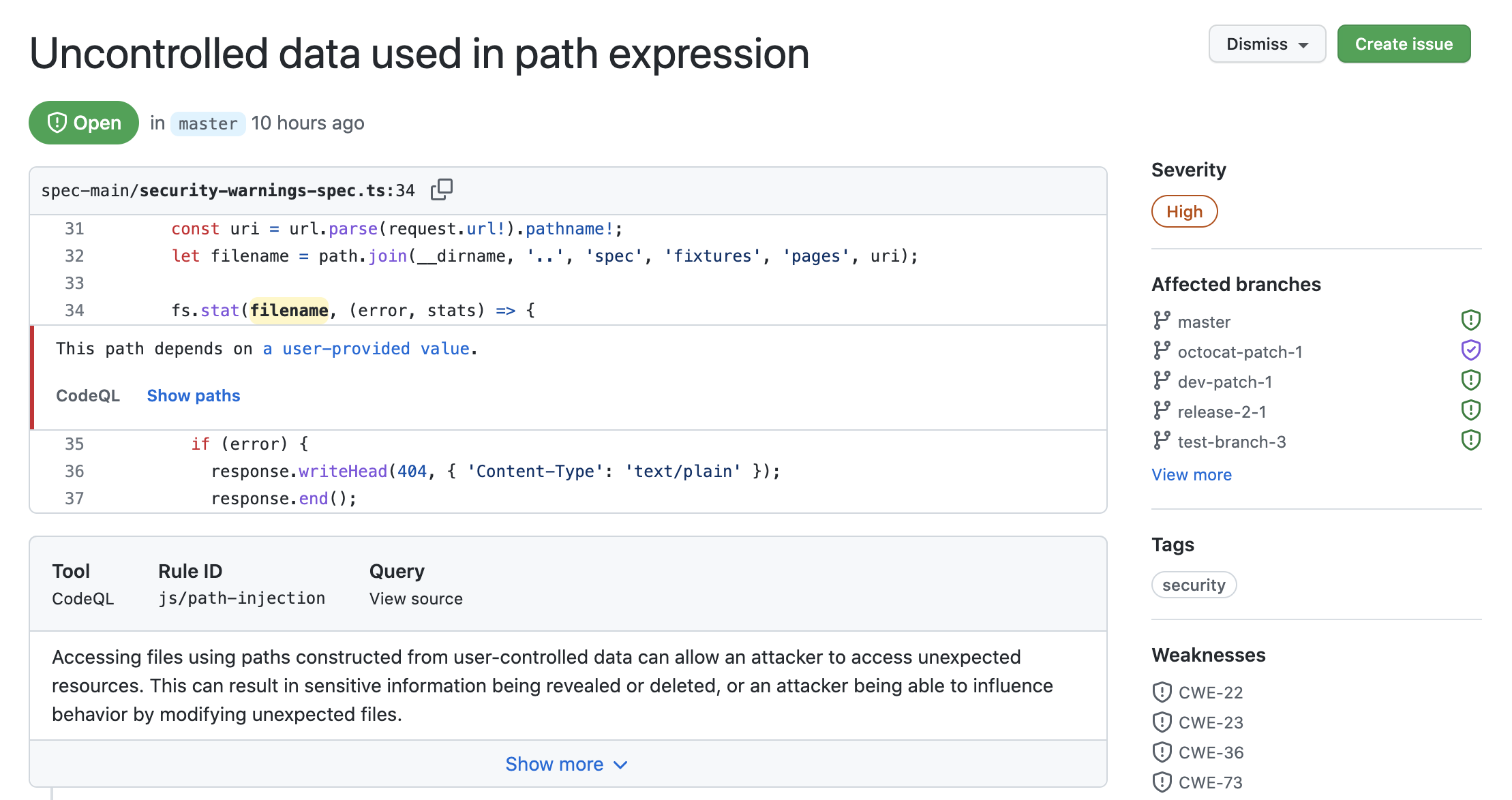The width and height of the screenshot is (1512, 800).
Task: Select test-branch-3 branch name
Action: 1232,442
